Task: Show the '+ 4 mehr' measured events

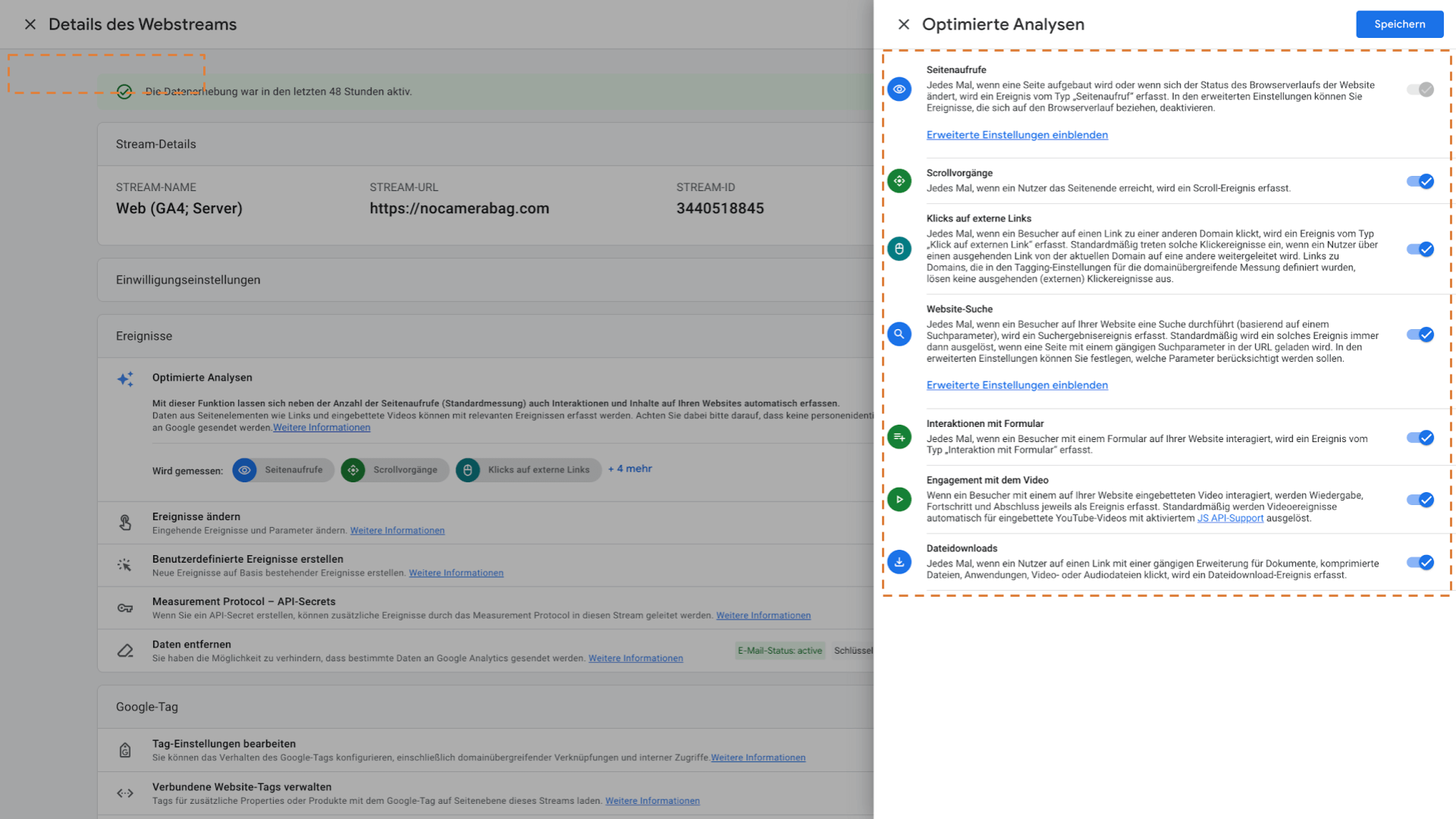Action: point(629,469)
